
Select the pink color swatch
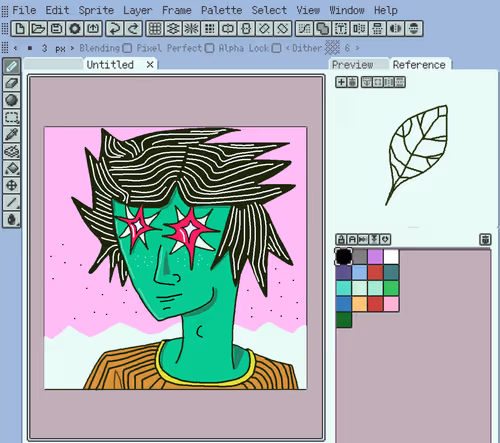click(391, 304)
